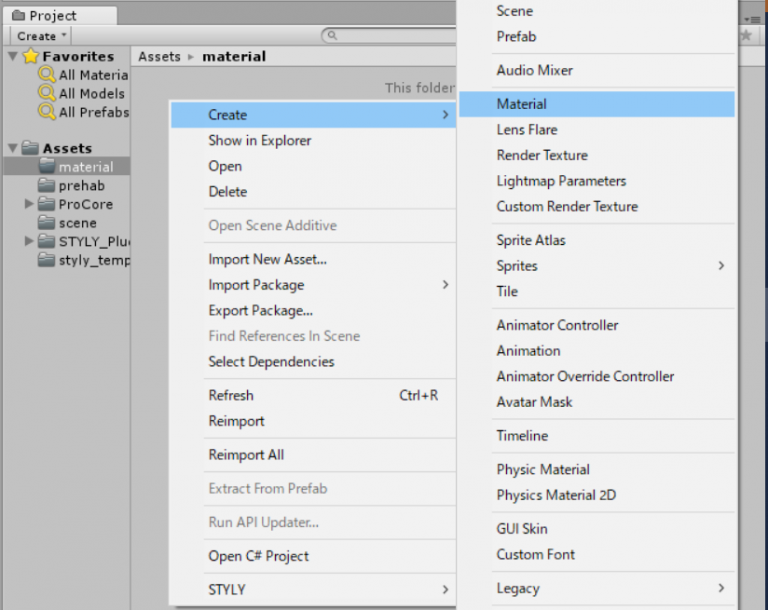Click the scene folder icon
This screenshot has width=768, height=610.
[x=47, y=223]
